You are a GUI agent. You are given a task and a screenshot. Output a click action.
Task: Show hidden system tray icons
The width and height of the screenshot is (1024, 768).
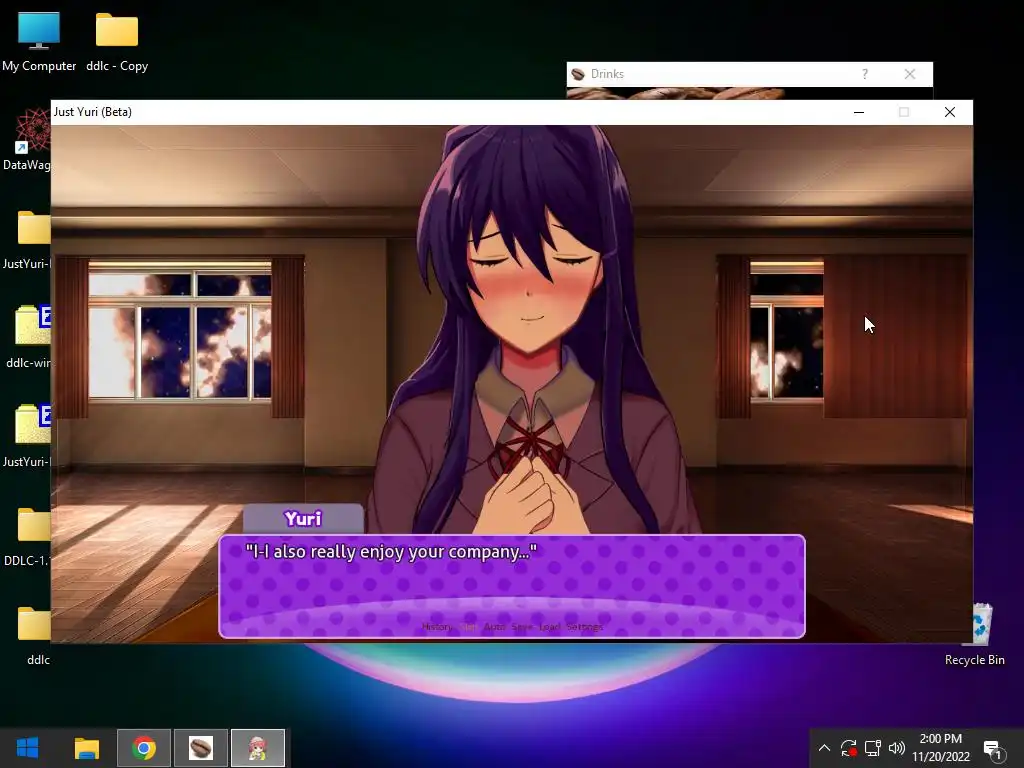(824, 748)
